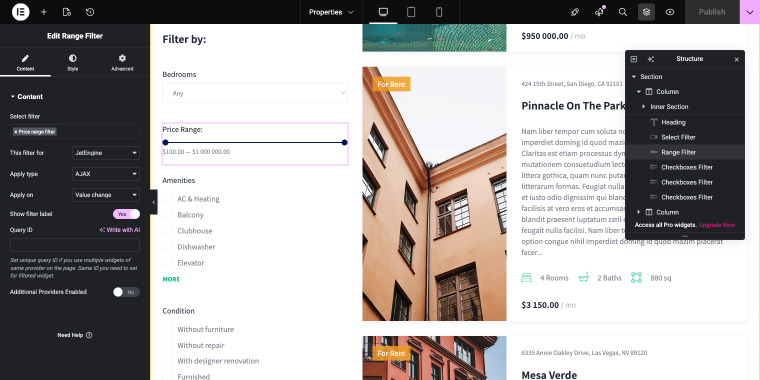Click the bed icon beside 4 Rooms
This screenshot has width=760, height=380.
click(526, 278)
